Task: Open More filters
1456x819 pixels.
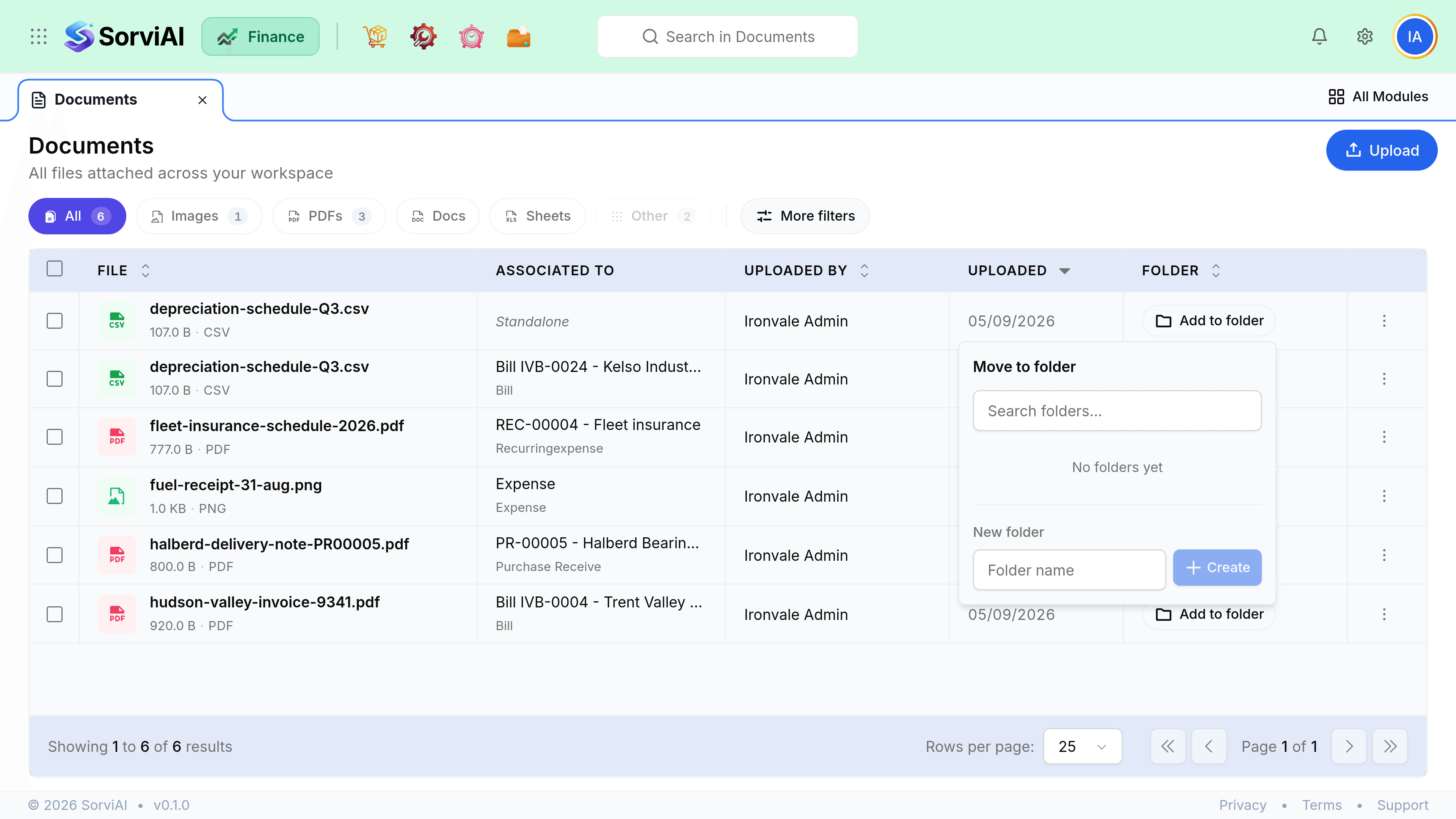Action: pyautogui.click(x=805, y=216)
